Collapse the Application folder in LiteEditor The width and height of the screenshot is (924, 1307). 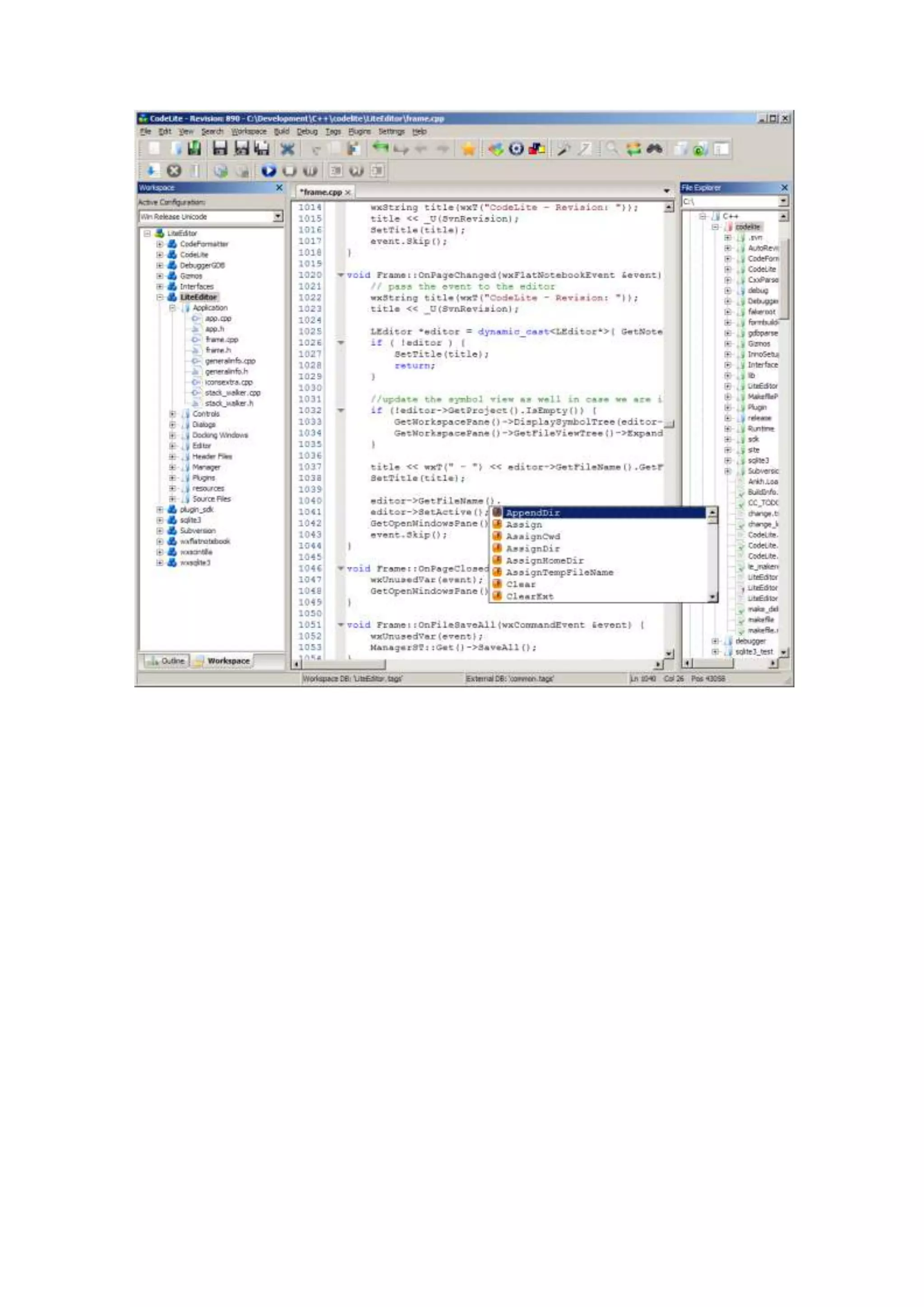(x=172, y=308)
